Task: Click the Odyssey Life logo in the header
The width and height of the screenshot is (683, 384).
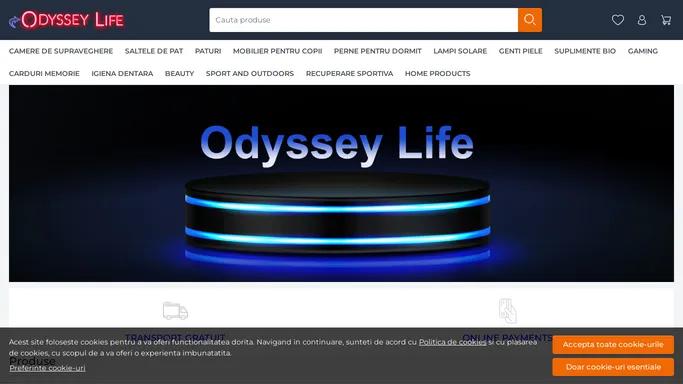Action: [67, 20]
